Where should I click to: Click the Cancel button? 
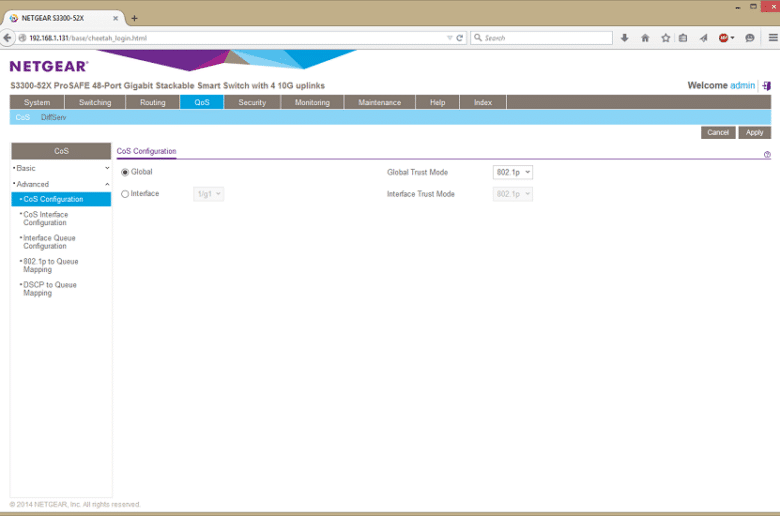tap(718, 132)
